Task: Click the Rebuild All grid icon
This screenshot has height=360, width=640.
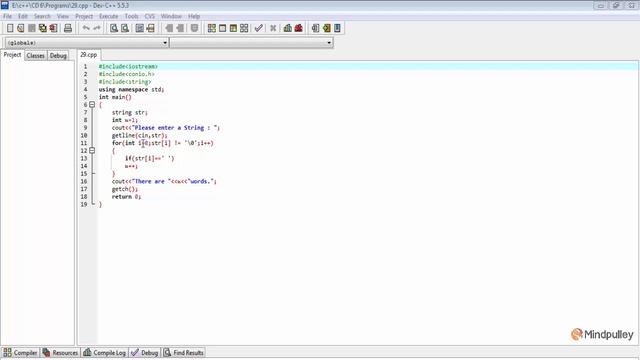Action: (244, 28)
